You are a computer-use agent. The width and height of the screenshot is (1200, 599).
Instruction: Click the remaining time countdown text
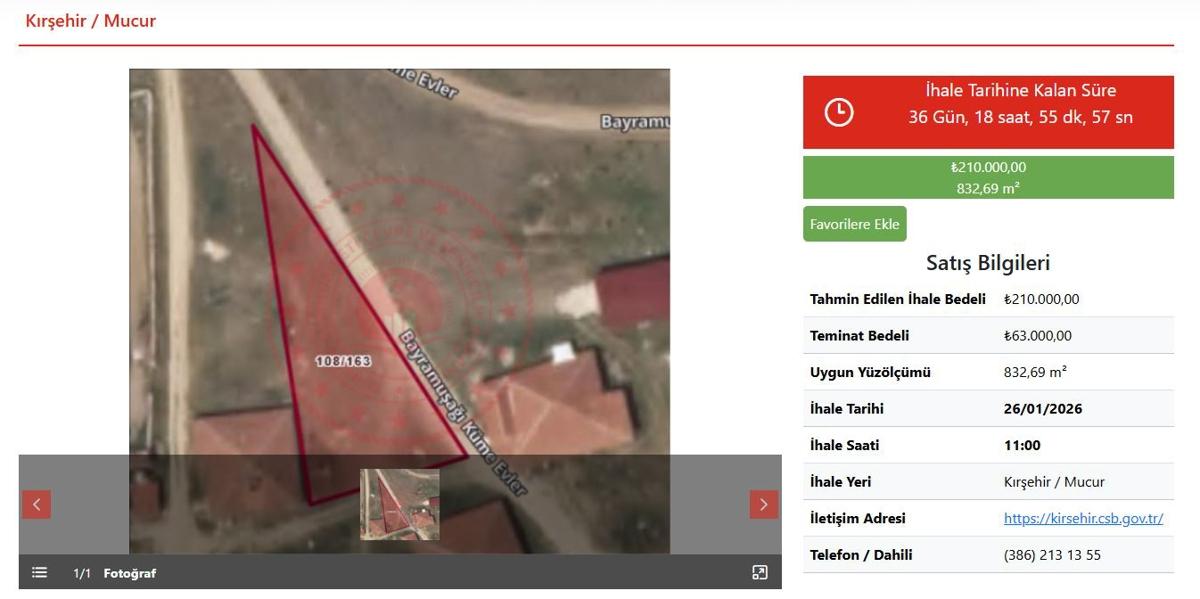tap(1020, 117)
